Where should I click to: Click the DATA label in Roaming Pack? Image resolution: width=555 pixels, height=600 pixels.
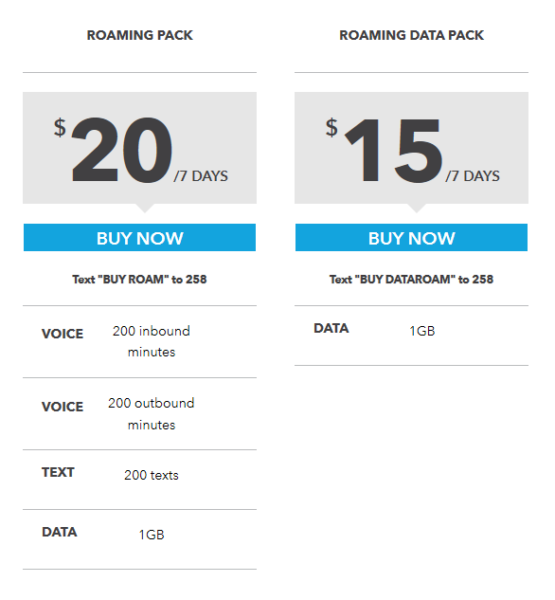[59, 532]
